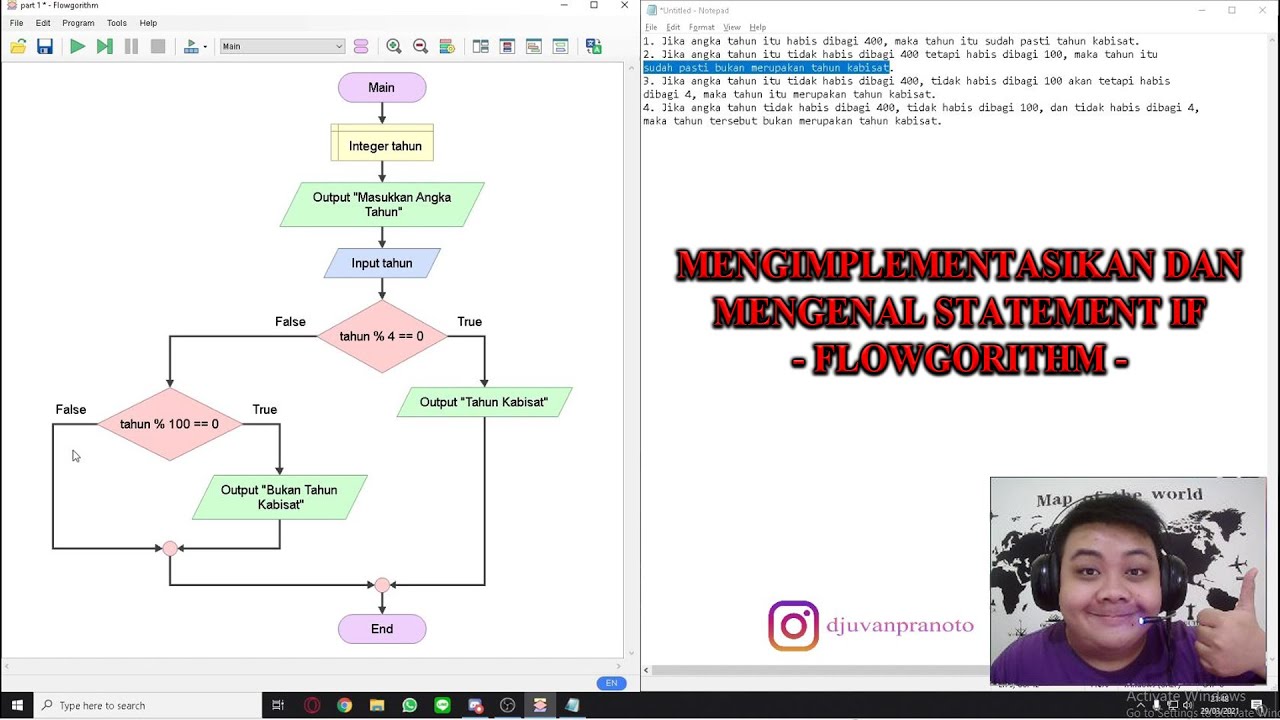This screenshot has height=720, width=1280.
Task: Open Flowgorithm Program menu
Action: tap(78, 23)
